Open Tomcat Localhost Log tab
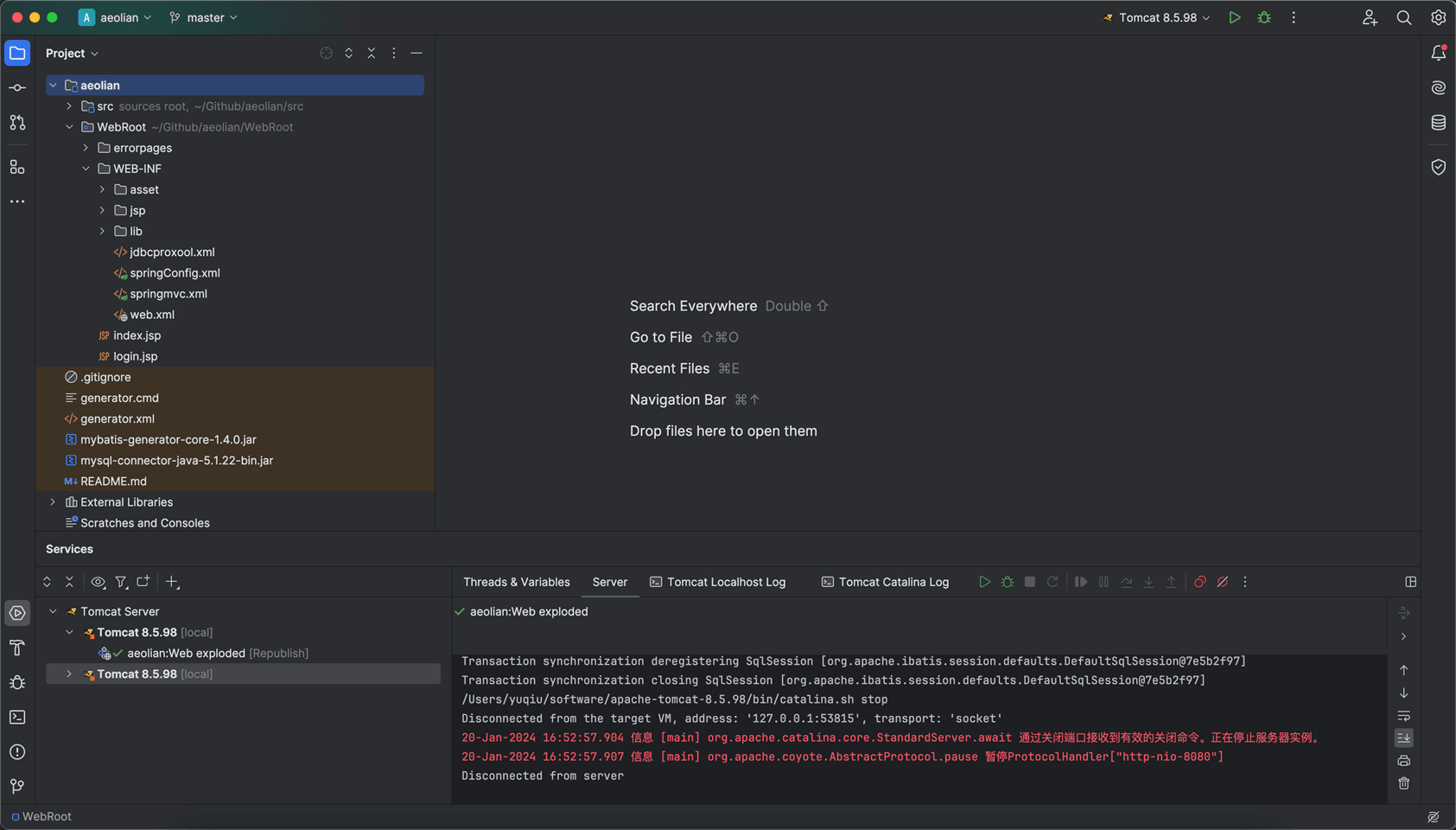This screenshot has height=830, width=1456. tap(718, 582)
